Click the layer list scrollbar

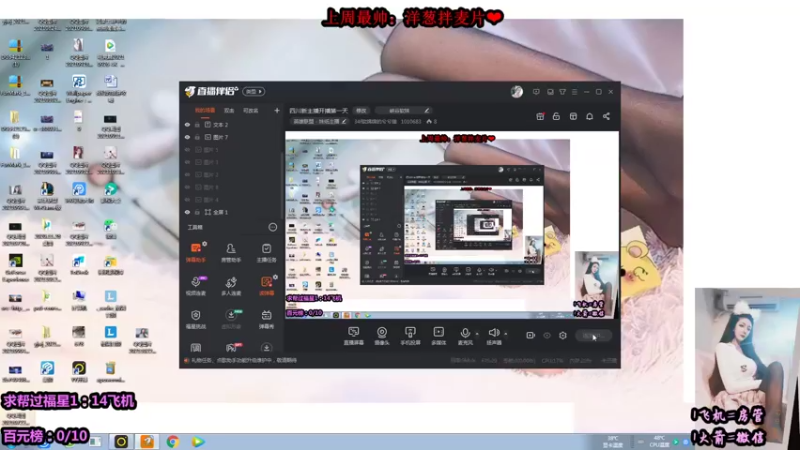coord(282,184)
